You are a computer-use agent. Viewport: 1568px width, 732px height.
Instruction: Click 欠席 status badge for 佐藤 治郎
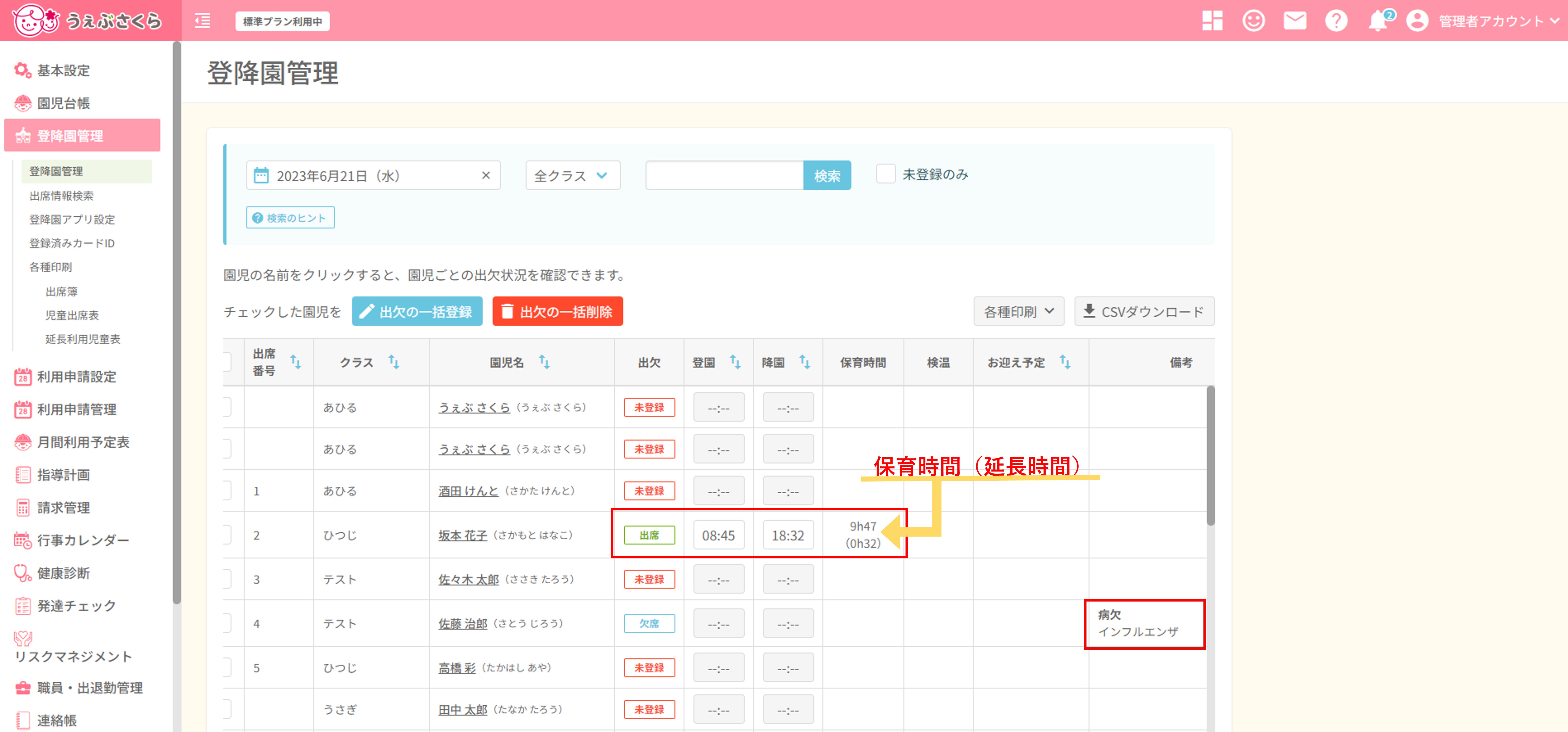tap(650, 623)
